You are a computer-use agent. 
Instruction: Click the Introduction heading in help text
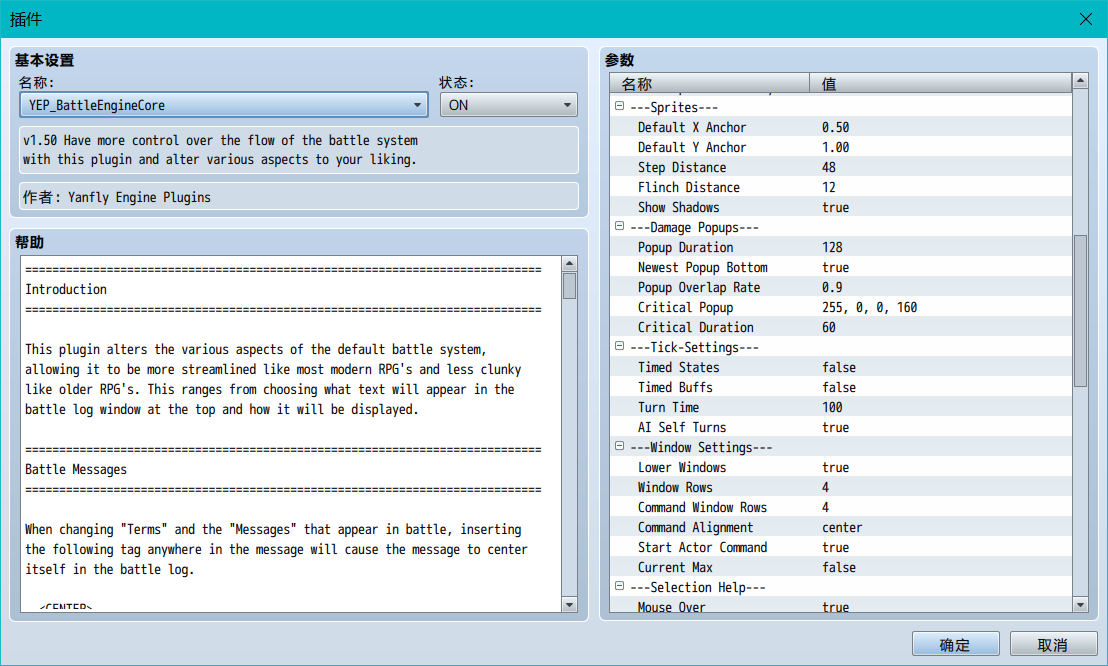point(66,289)
